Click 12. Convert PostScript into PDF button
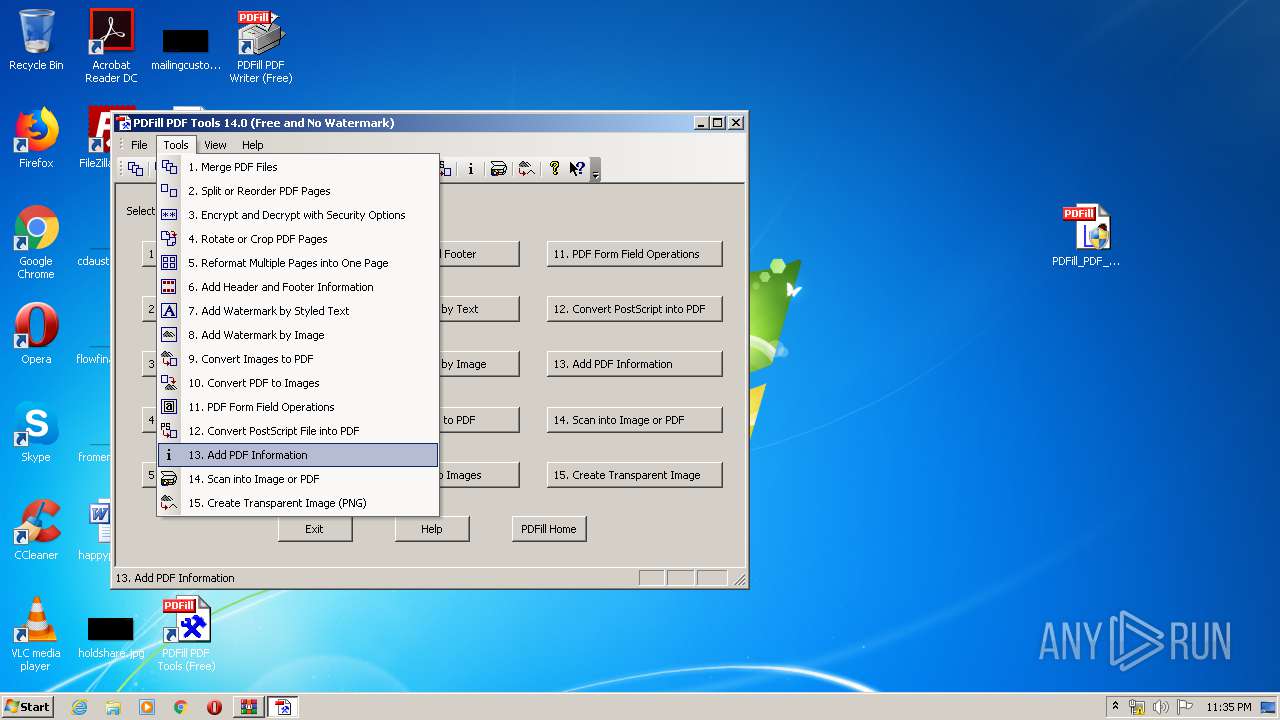The width and height of the screenshot is (1280, 720). tap(634, 309)
